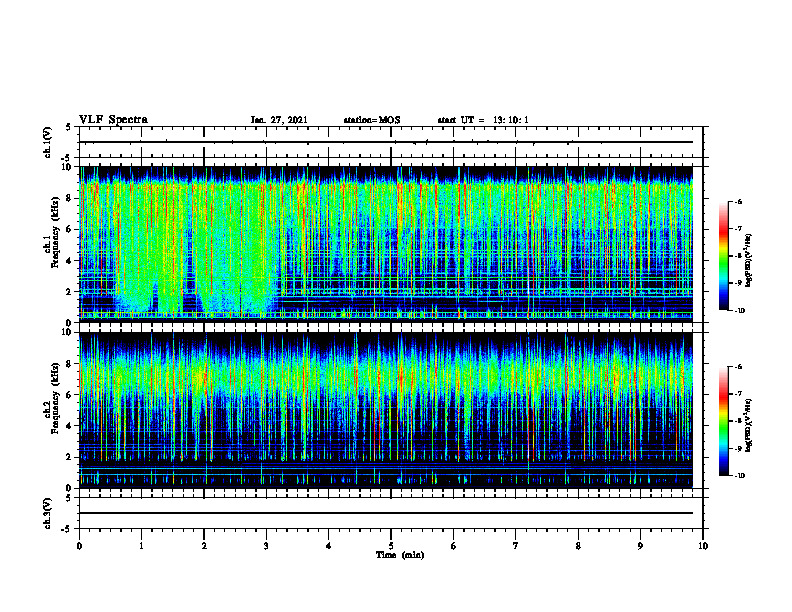Click time axis tick label "4"
Screen dimensions: 792x612
click(329, 546)
